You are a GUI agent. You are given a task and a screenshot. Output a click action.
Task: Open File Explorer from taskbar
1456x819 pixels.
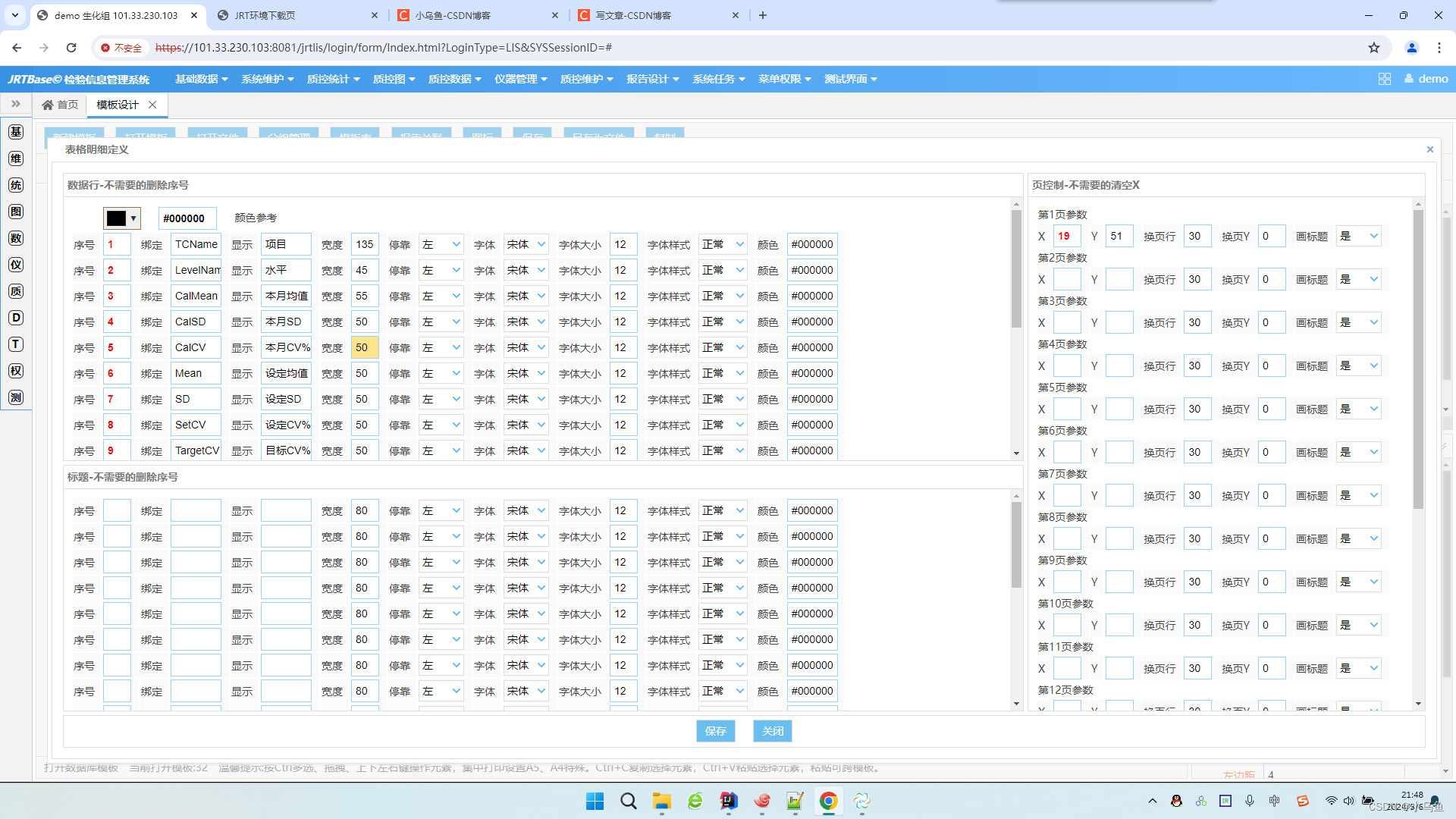(x=662, y=801)
